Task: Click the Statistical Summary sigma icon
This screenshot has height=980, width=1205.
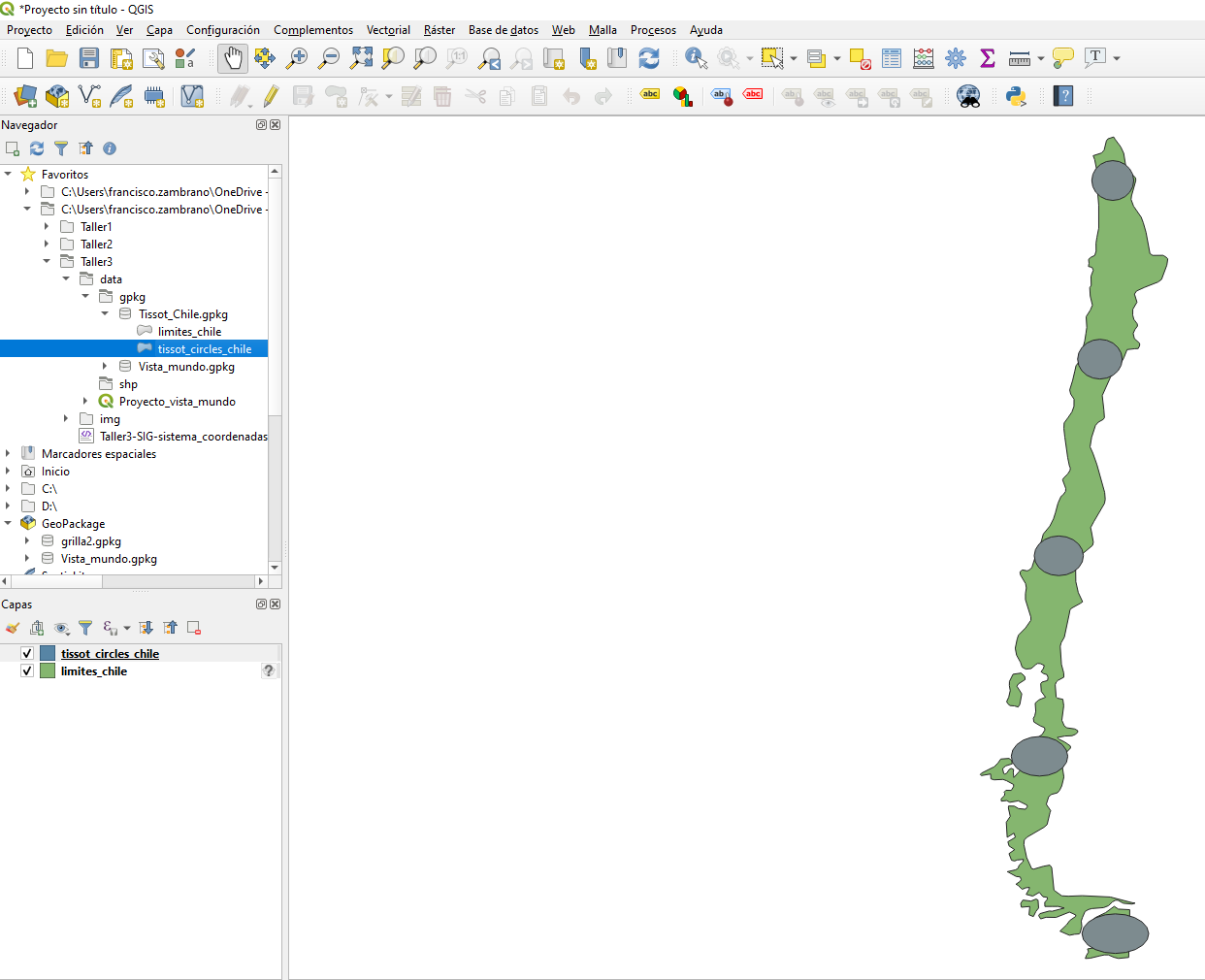Action: 988,58
